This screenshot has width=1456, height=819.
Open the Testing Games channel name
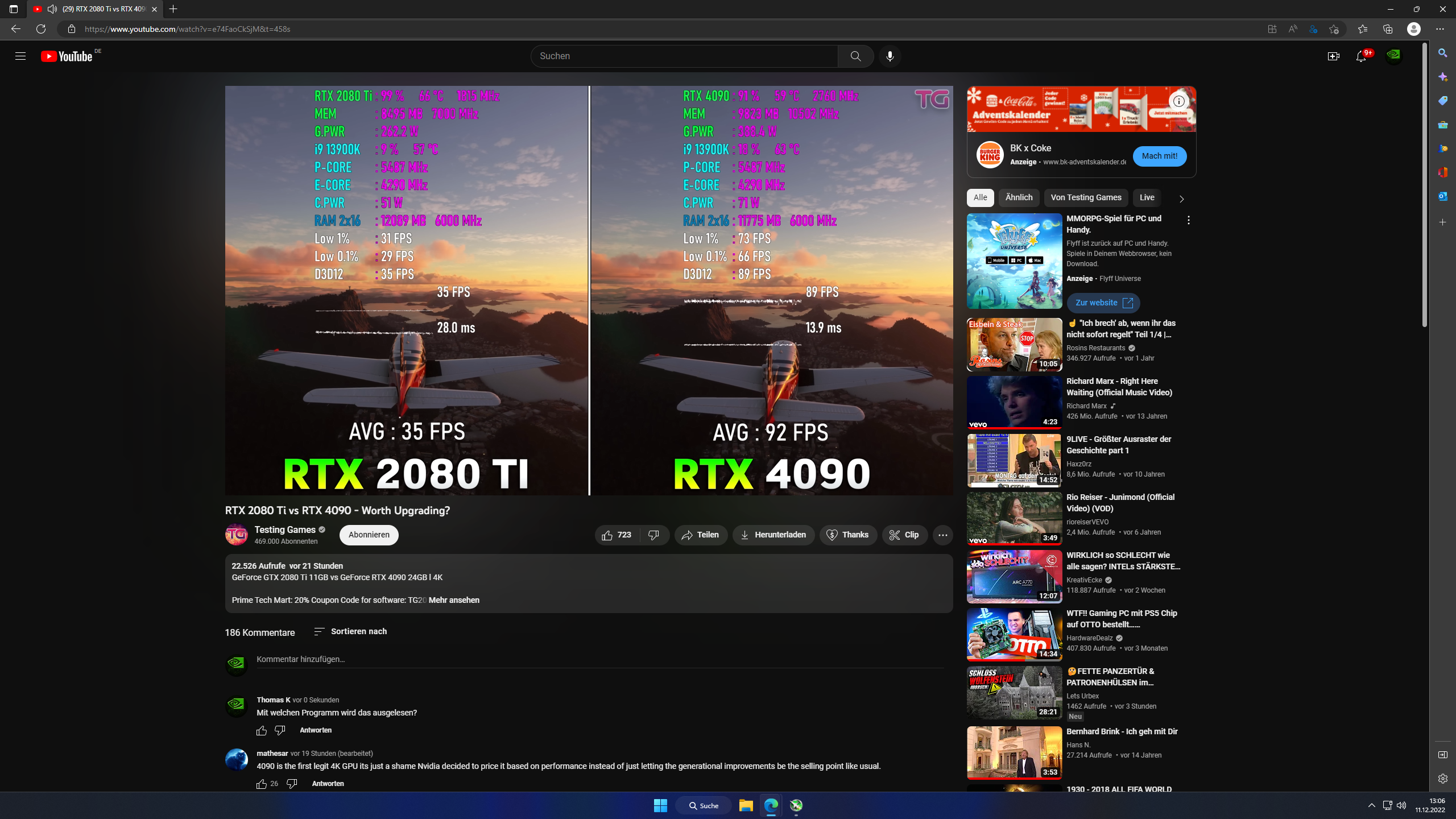click(x=285, y=530)
